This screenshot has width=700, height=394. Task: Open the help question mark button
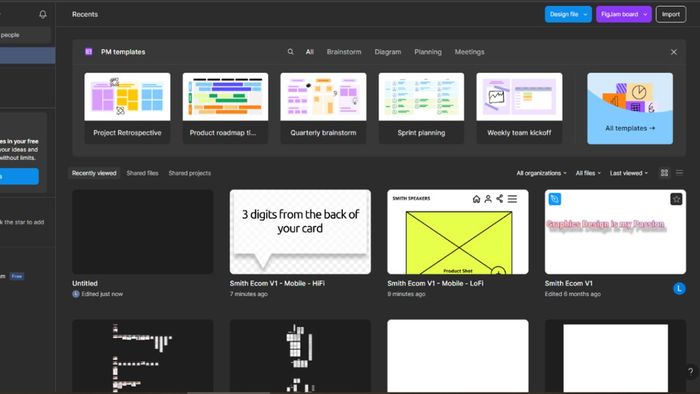coord(691,371)
